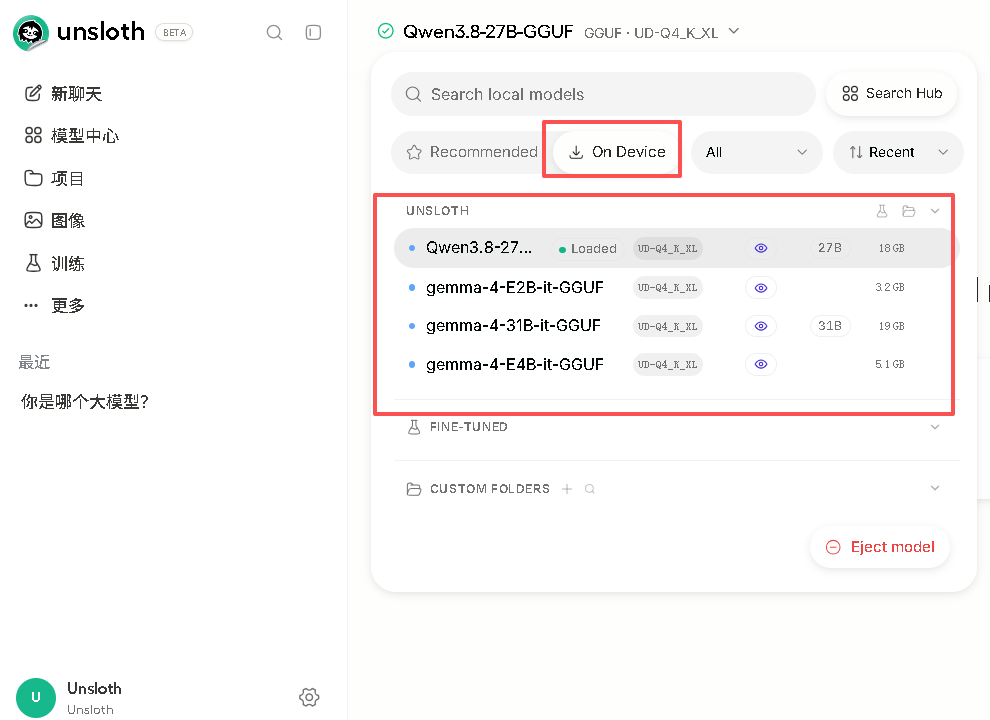
Task: Click the Unsloth account name
Action: click(94, 688)
